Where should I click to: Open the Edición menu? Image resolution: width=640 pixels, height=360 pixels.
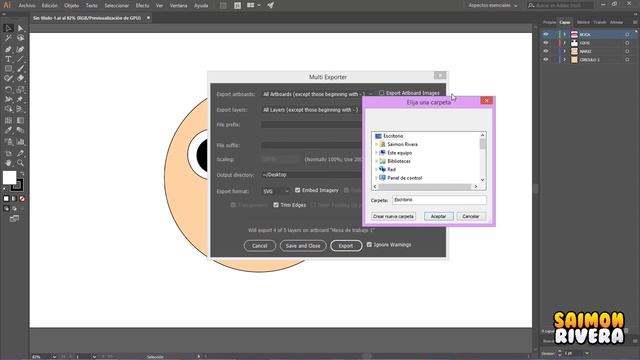50,6
